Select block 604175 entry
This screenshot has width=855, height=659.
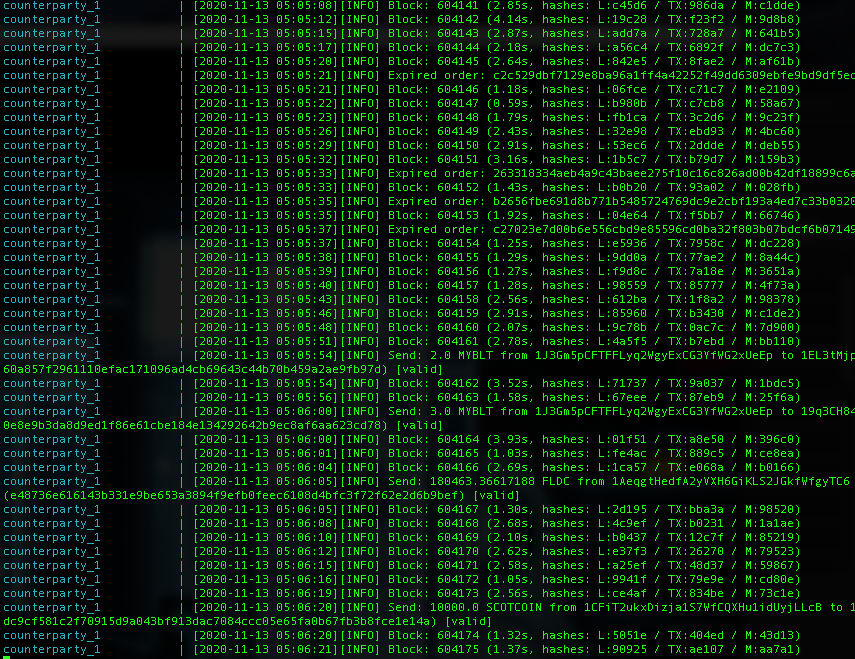[x=402, y=649]
